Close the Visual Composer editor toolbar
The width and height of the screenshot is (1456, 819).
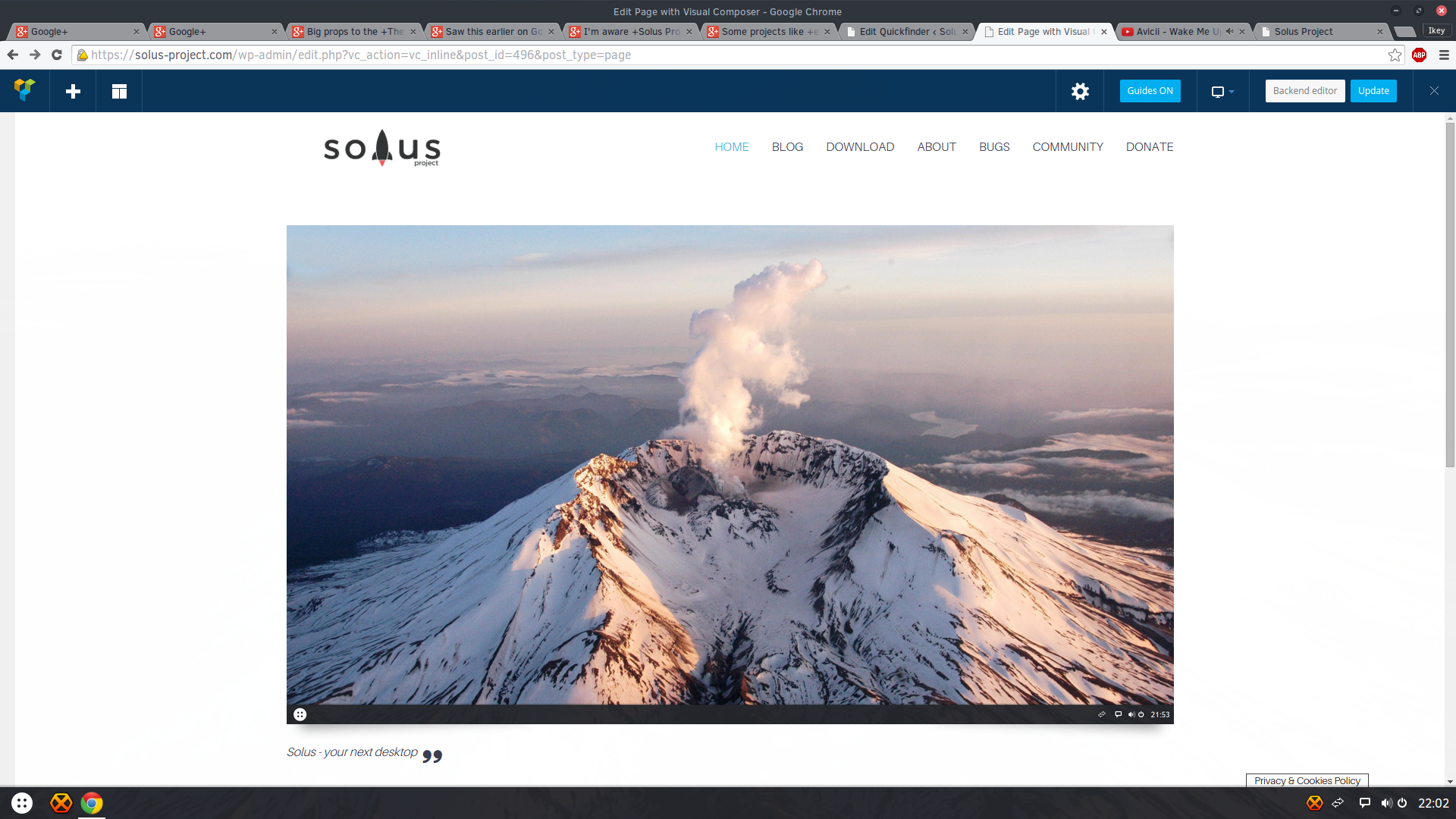point(1434,91)
